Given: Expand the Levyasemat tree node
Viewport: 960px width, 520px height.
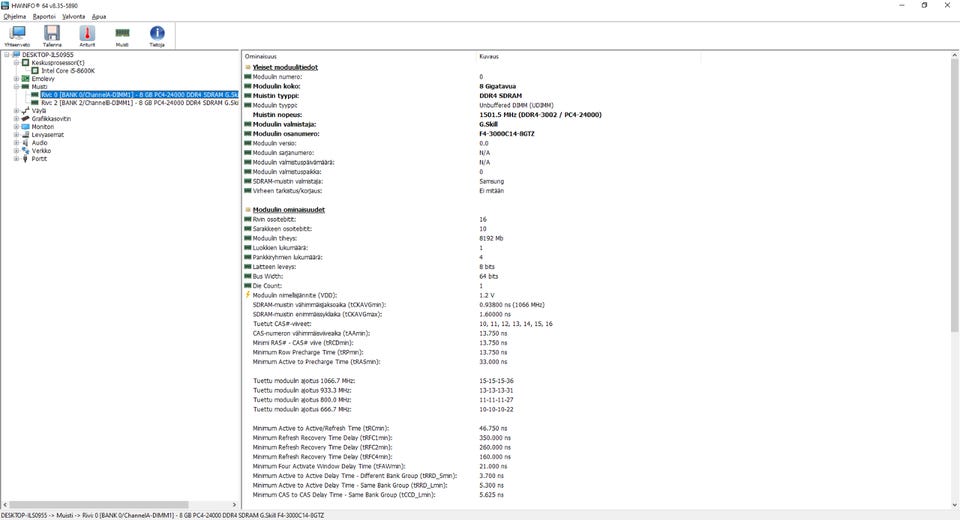Looking at the screenshot, I should [17, 135].
